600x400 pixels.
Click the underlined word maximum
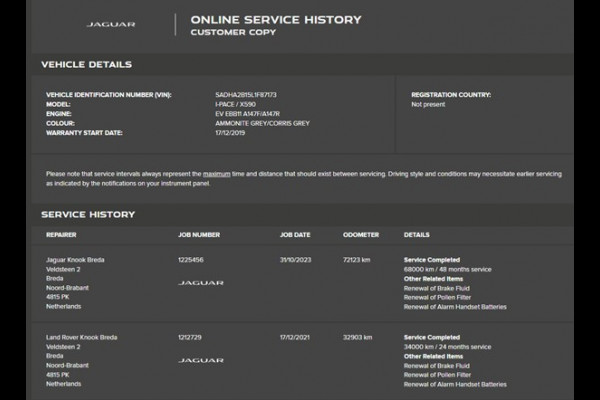pos(217,174)
